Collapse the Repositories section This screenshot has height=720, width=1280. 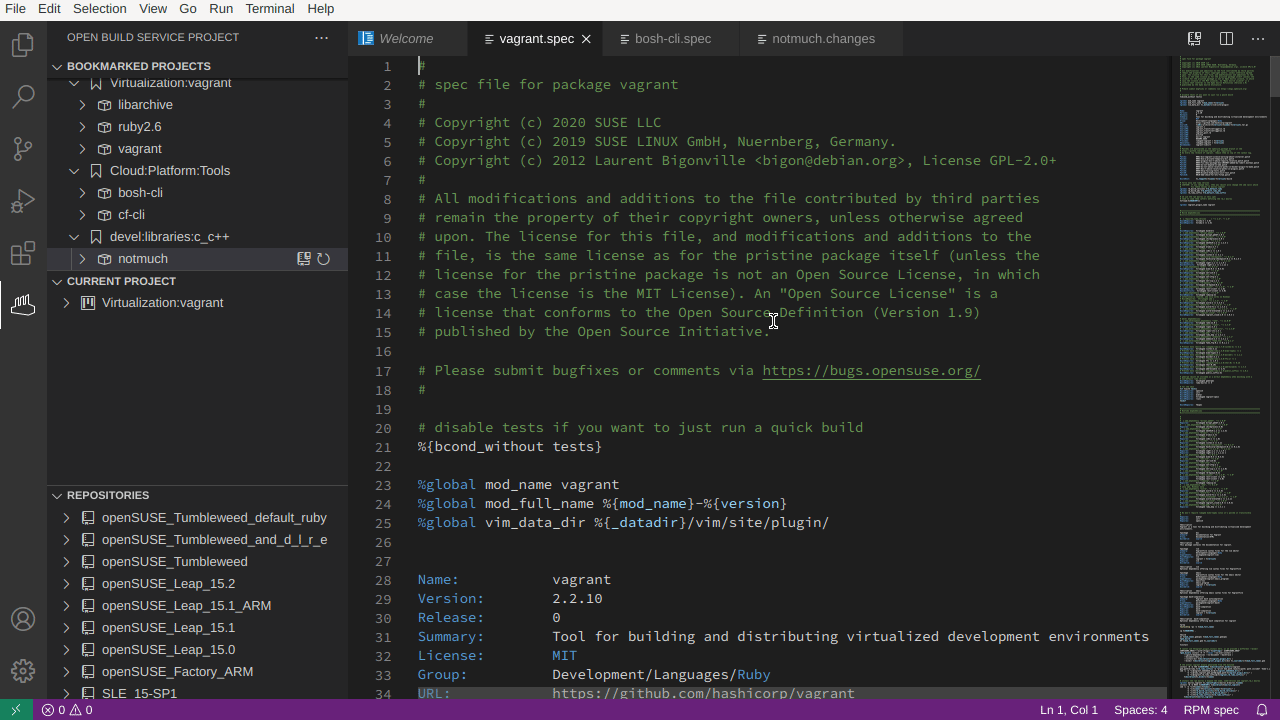57,496
